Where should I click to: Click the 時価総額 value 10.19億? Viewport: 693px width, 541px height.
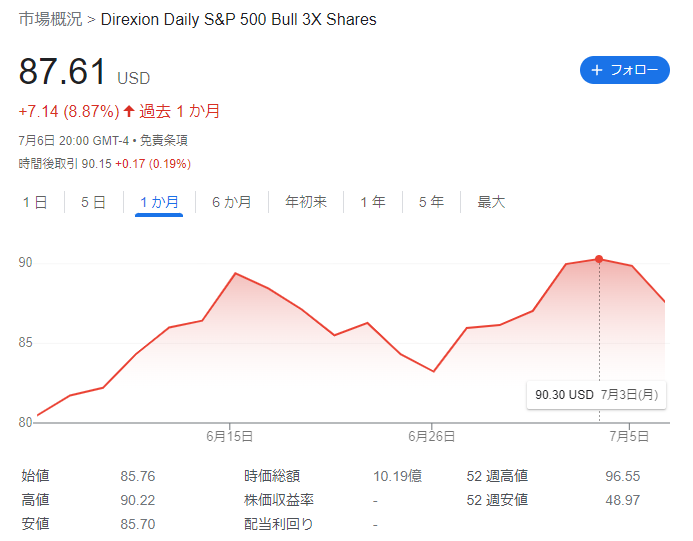397,476
